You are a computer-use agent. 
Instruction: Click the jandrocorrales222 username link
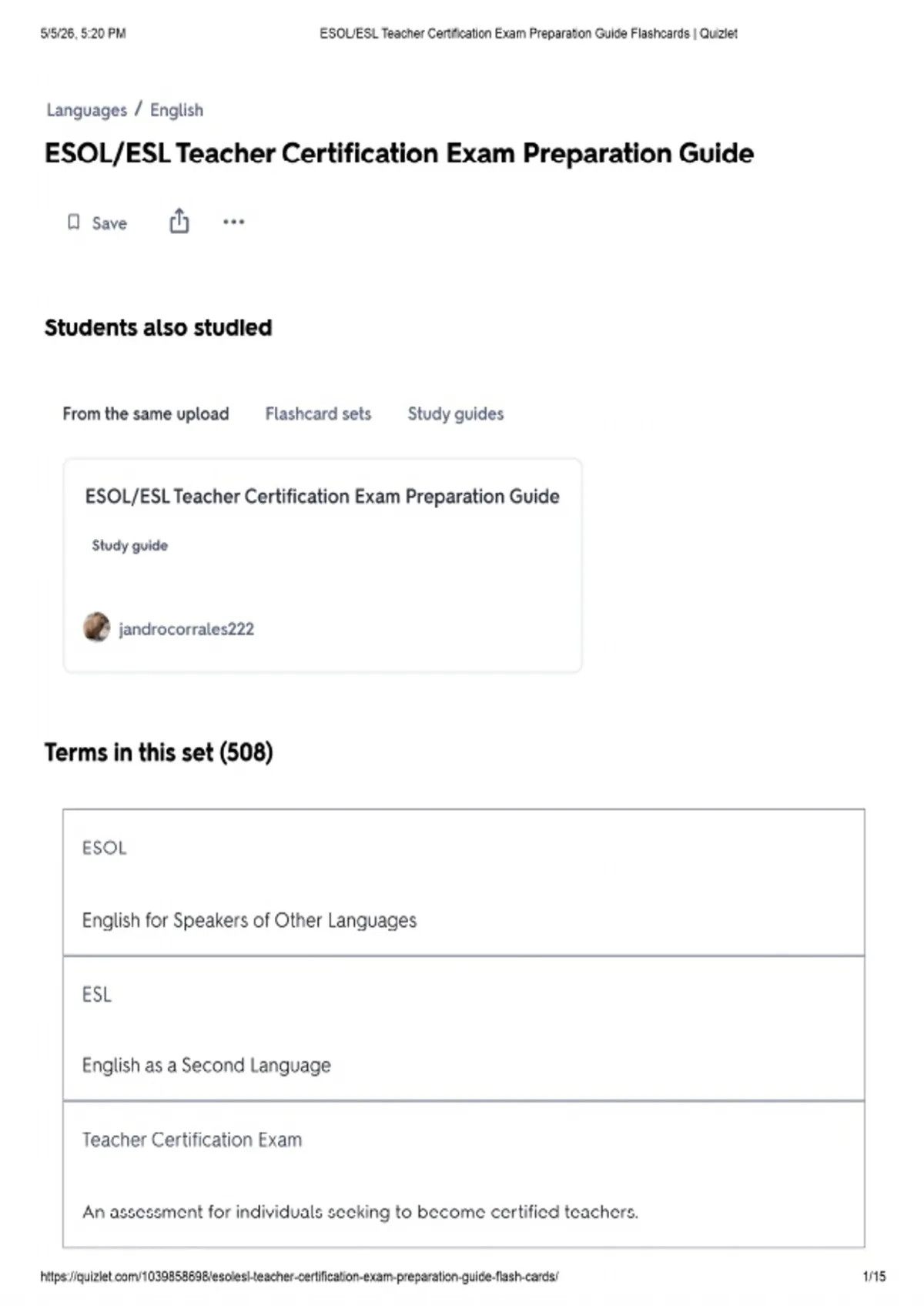point(186,629)
